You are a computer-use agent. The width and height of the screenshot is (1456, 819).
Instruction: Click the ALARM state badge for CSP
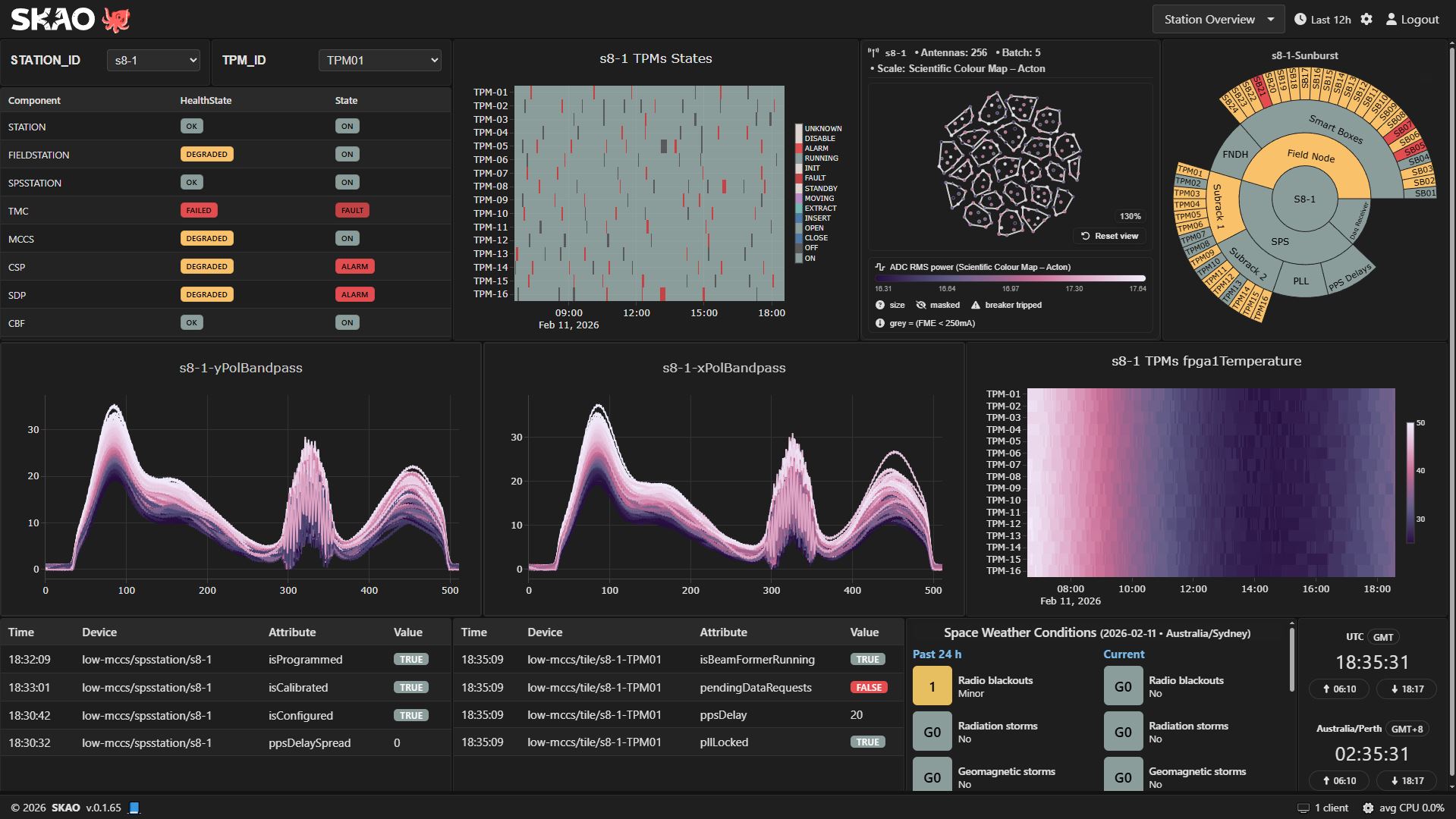(x=354, y=266)
